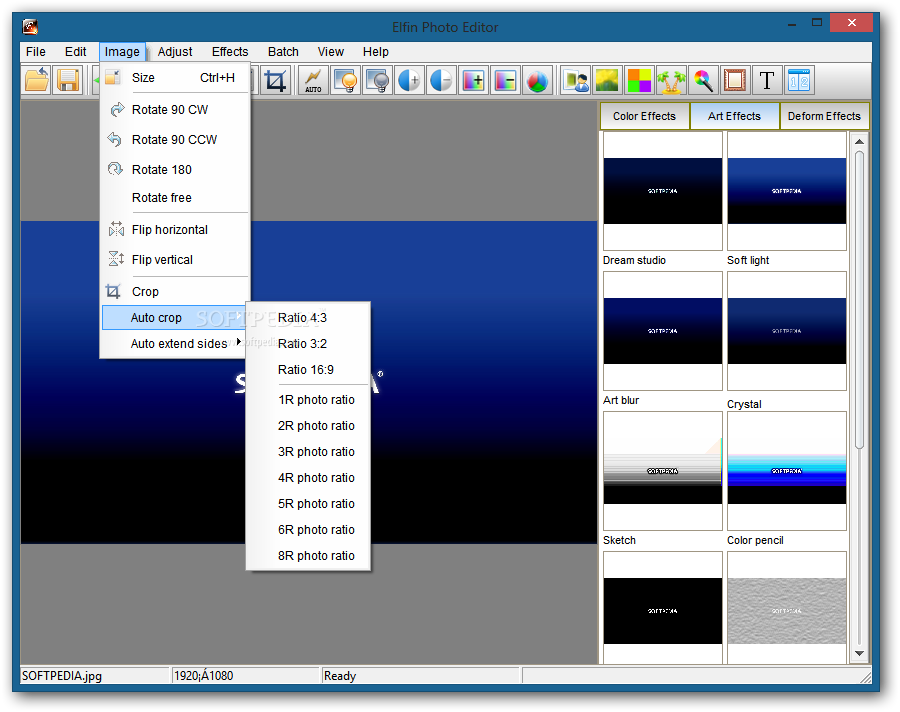
Task: Select 6R photo ratio
Action: (x=308, y=529)
